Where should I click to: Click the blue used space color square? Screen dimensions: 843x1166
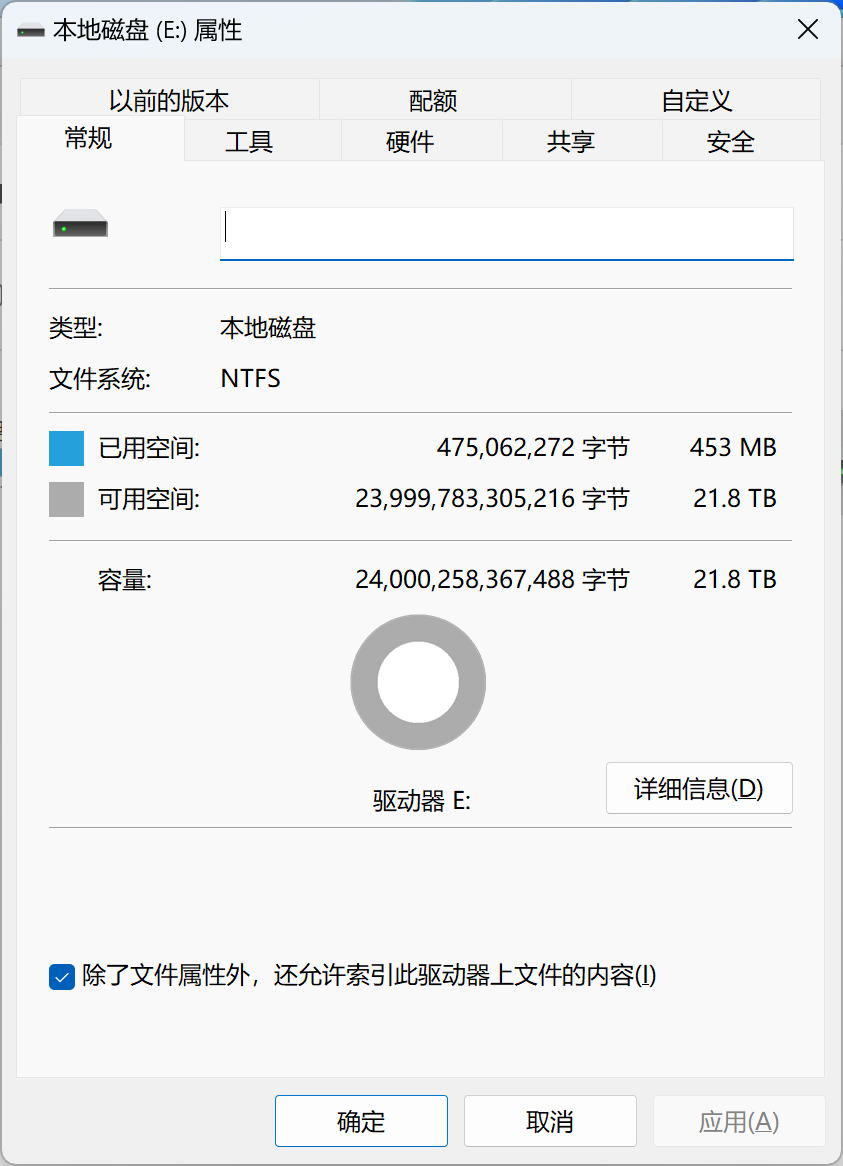[x=66, y=448]
